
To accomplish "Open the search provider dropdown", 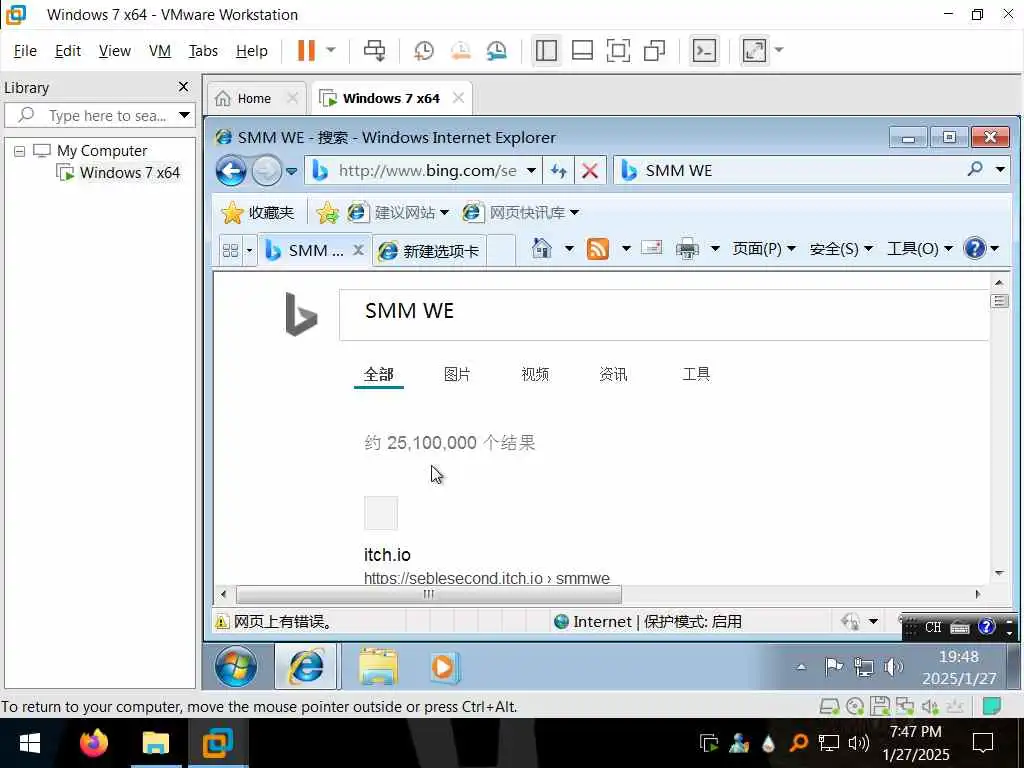I will pyautogui.click(x=1000, y=170).
